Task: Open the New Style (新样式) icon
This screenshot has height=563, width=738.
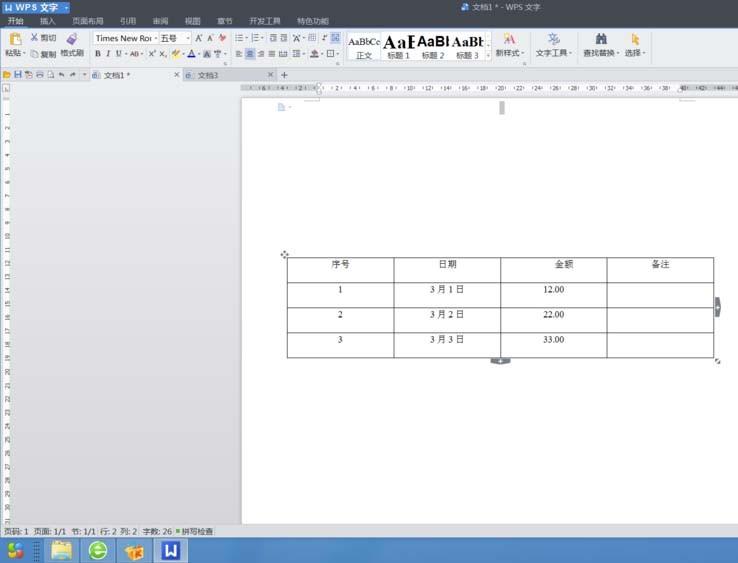Action: tap(509, 39)
